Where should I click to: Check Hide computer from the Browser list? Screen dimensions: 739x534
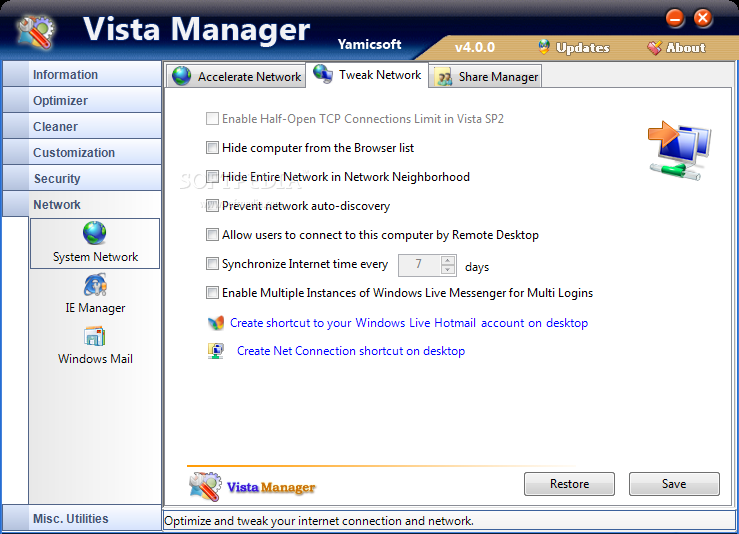[x=212, y=148]
